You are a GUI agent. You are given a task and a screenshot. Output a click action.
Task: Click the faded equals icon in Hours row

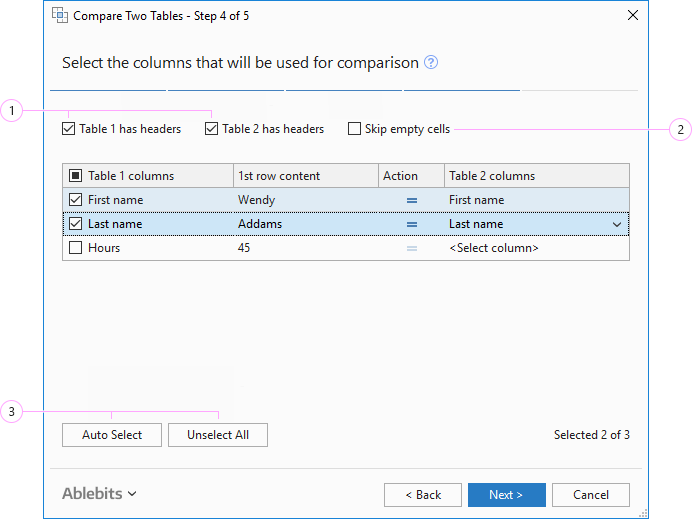[x=411, y=248]
